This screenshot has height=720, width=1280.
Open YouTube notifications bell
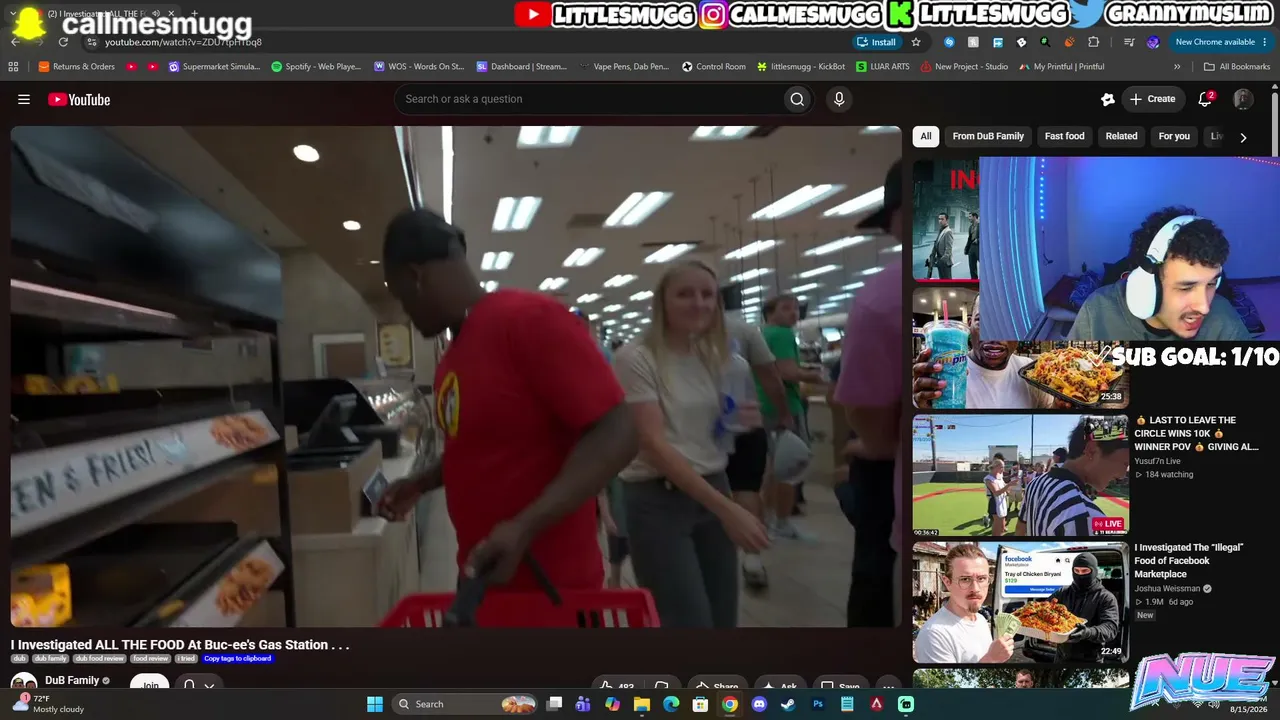point(1205,99)
